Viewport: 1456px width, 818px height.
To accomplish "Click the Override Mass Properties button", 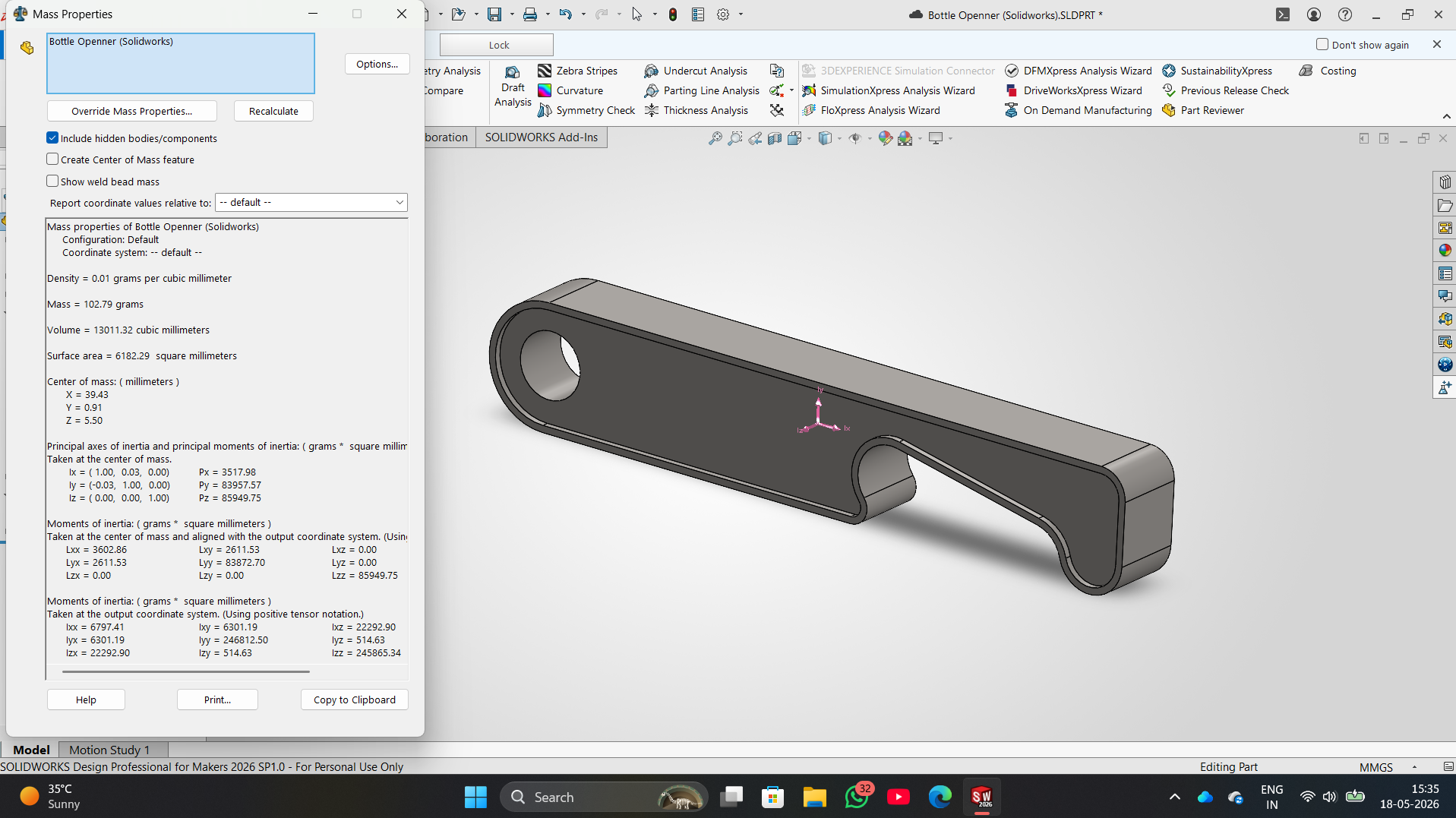I will pos(132,111).
